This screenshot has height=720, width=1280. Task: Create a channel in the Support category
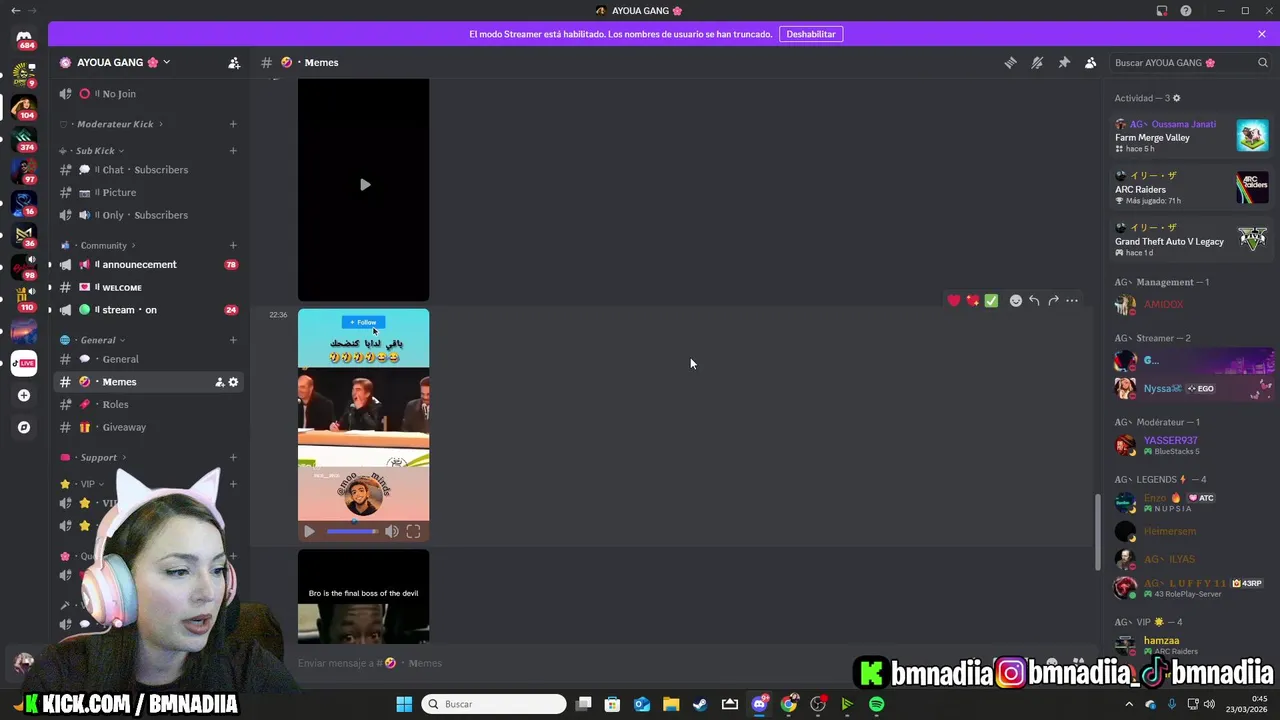pos(233,458)
